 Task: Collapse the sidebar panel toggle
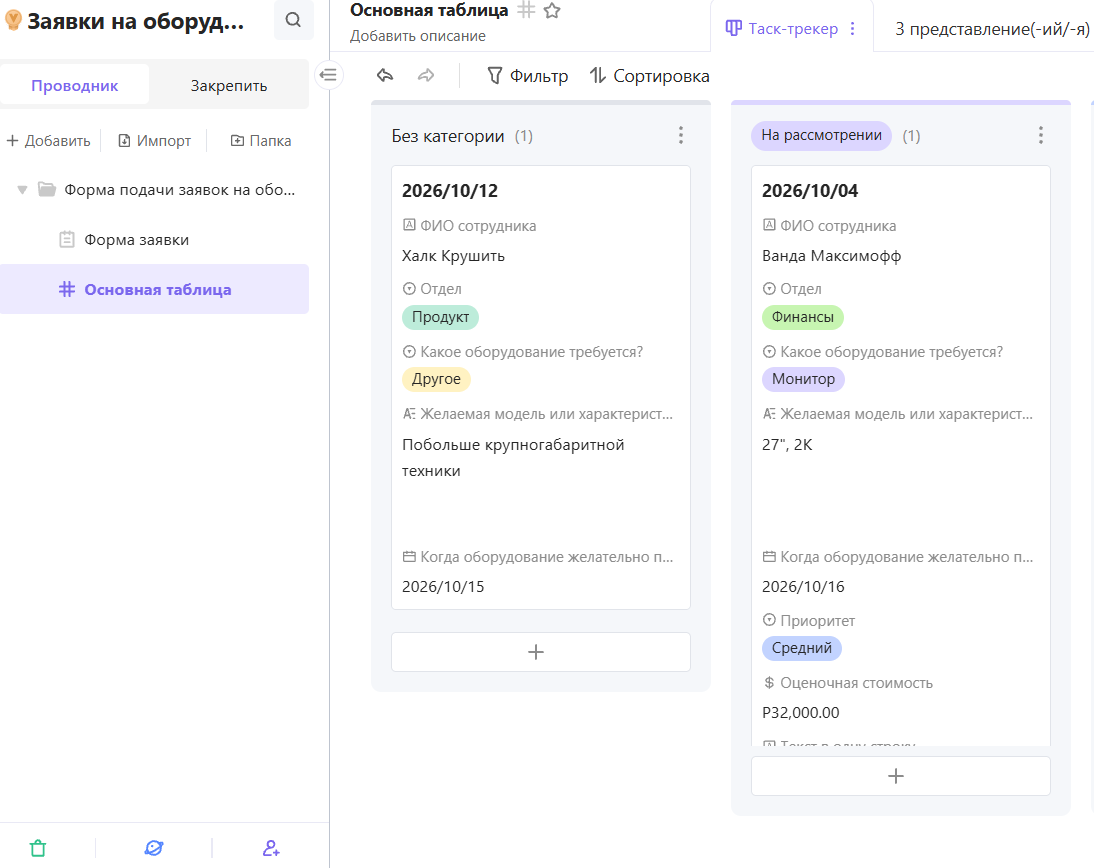click(x=329, y=75)
